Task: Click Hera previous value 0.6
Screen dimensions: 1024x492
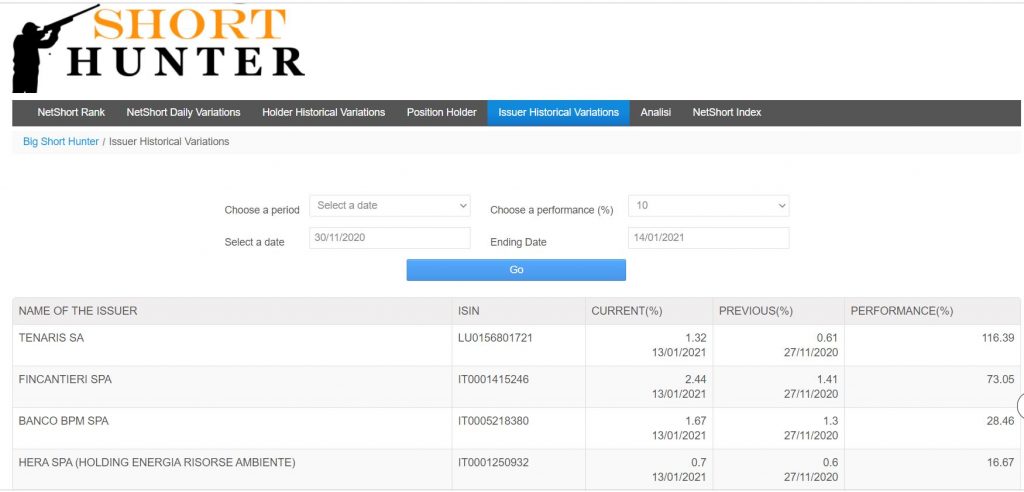Action: tap(831, 463)
